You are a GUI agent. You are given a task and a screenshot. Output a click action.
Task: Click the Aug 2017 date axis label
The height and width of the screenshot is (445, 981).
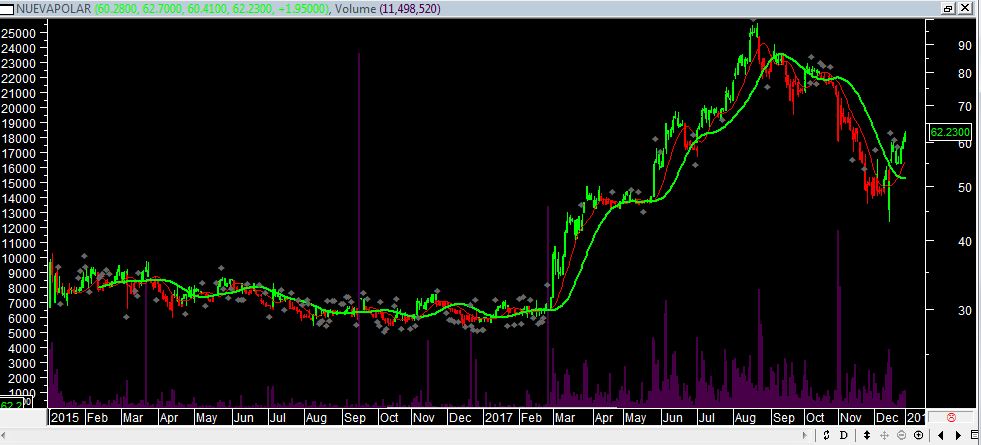[747, 417]
